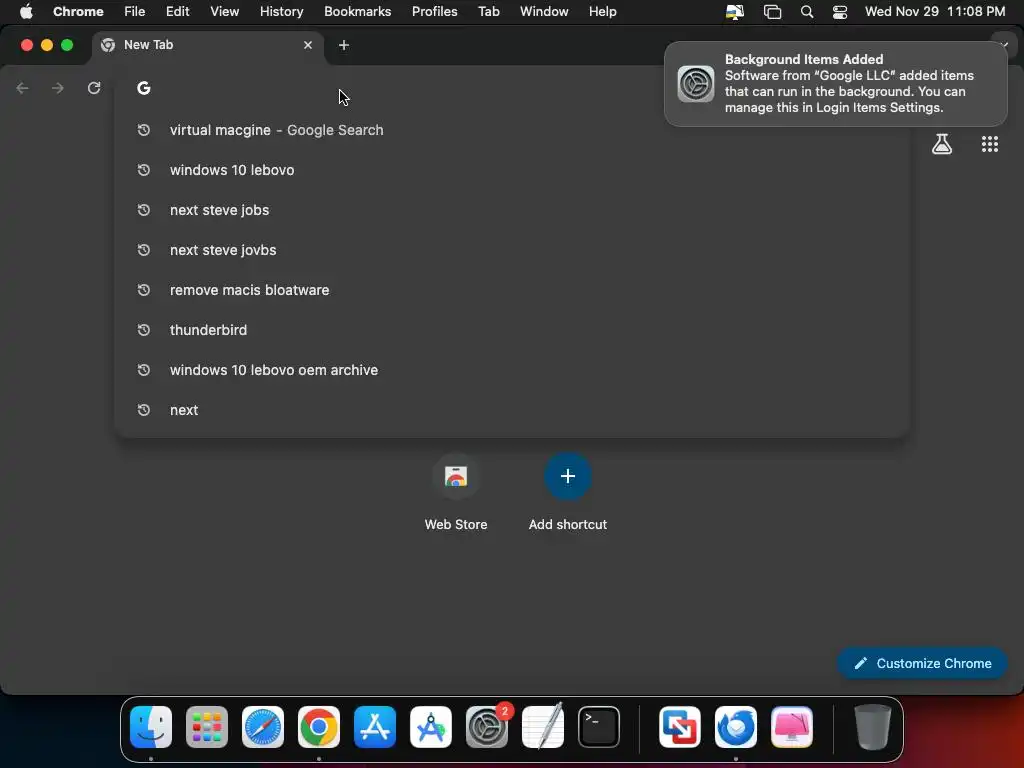
Task: Open Launchpad from the Dock
Action: 207,727
